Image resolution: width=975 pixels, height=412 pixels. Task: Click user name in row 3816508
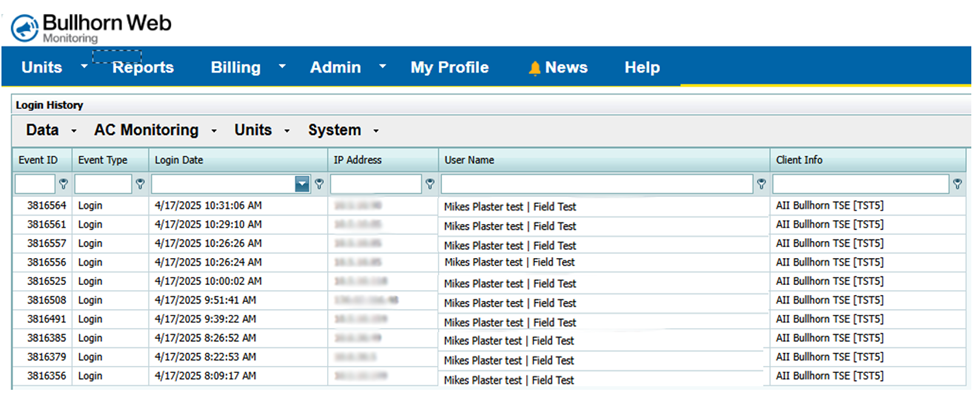tap(510, 303)
